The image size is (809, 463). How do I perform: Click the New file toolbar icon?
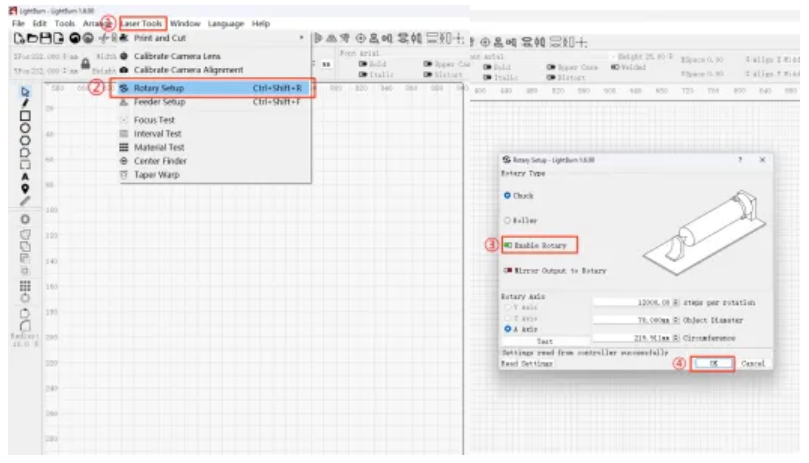[19, 38]
